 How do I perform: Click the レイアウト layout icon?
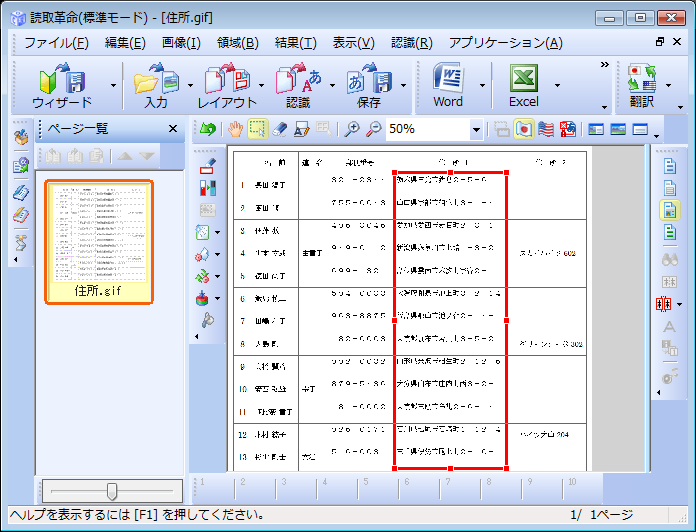(226, 85)
